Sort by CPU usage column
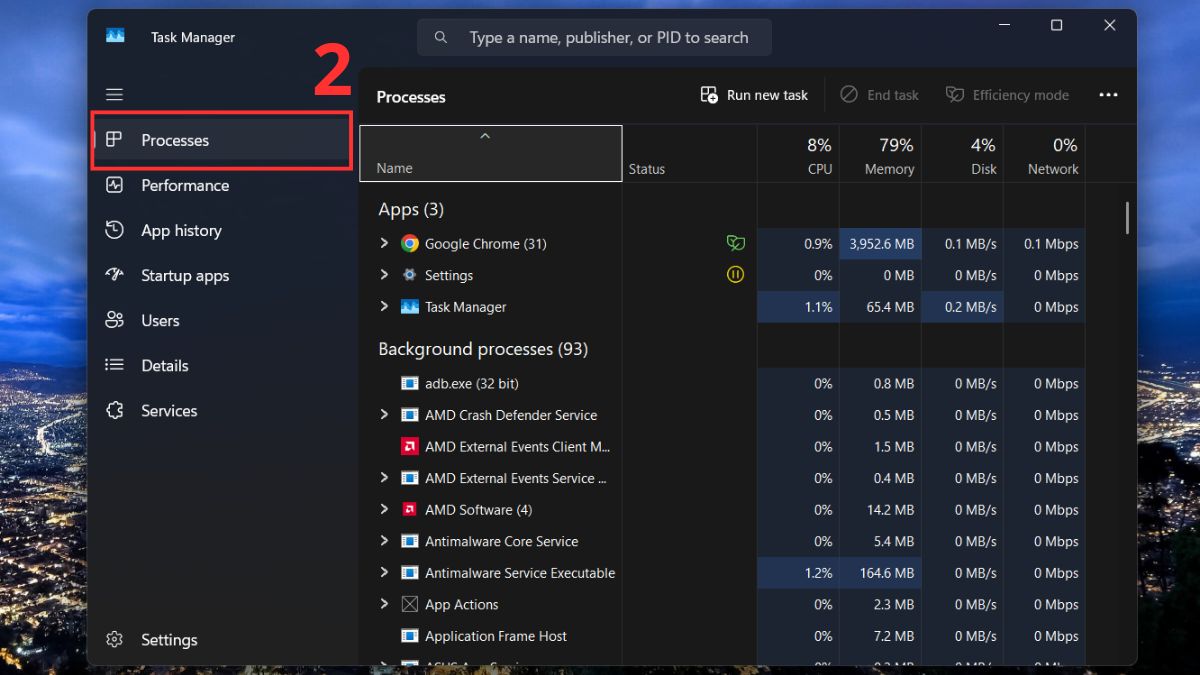1200x675 pixels. point(798,153)
